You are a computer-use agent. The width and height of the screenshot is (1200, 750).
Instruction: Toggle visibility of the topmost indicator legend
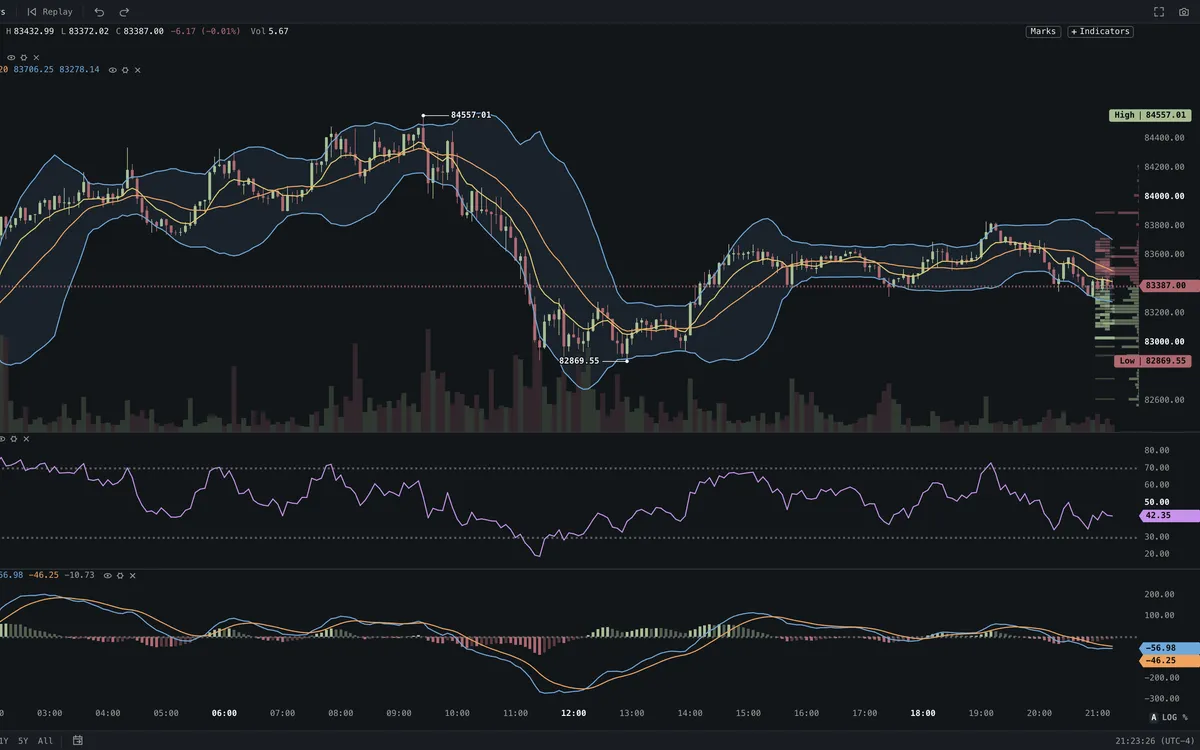tap(9, 57)
